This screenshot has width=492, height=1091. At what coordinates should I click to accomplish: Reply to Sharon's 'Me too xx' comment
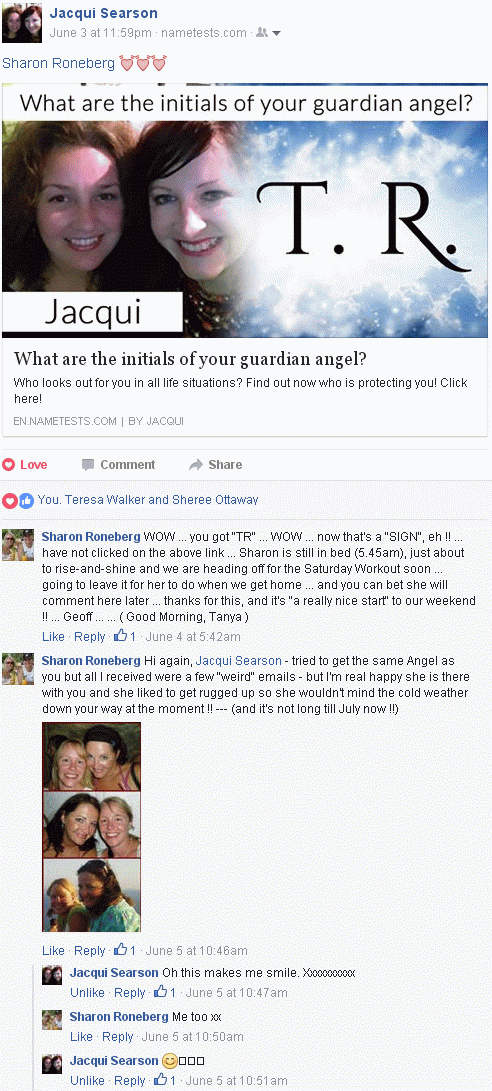pos(117,1037)
